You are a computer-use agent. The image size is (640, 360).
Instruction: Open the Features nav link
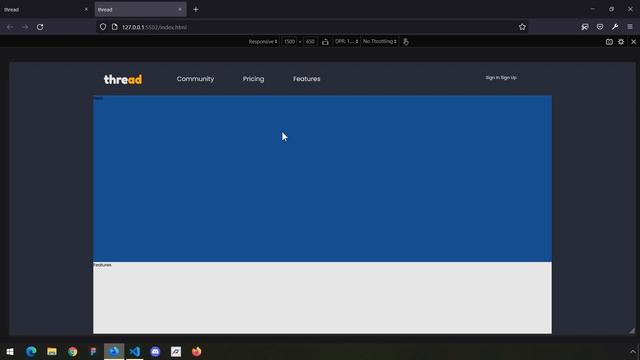coord(307,79)
